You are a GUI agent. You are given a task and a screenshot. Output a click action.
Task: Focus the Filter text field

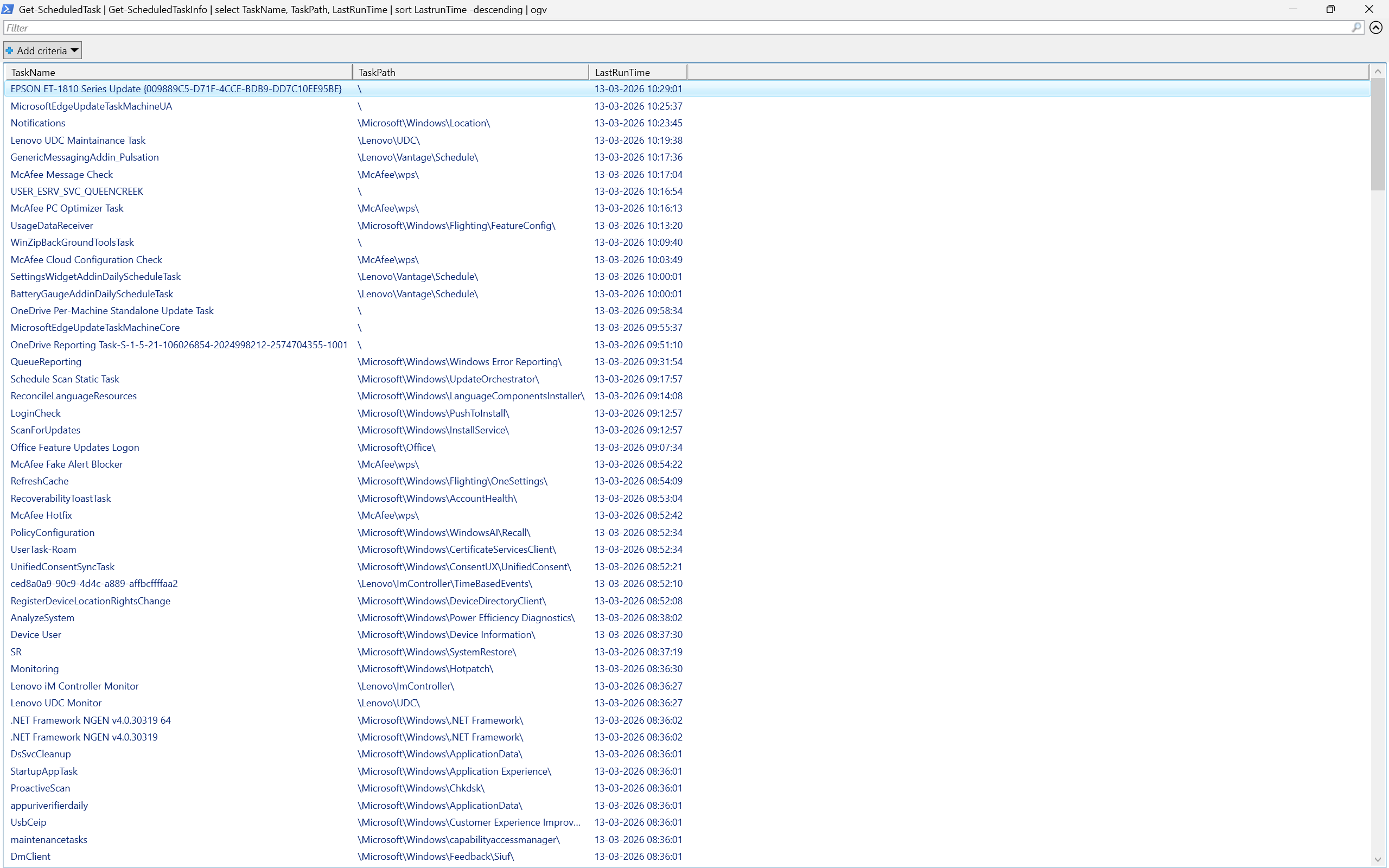tap(677, 28)
